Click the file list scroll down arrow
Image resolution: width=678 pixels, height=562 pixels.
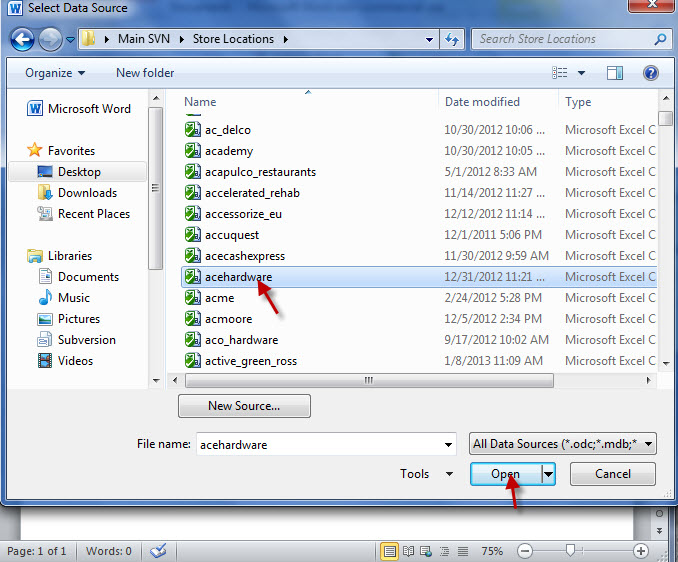pyautogui.click(x=666, y=364)
